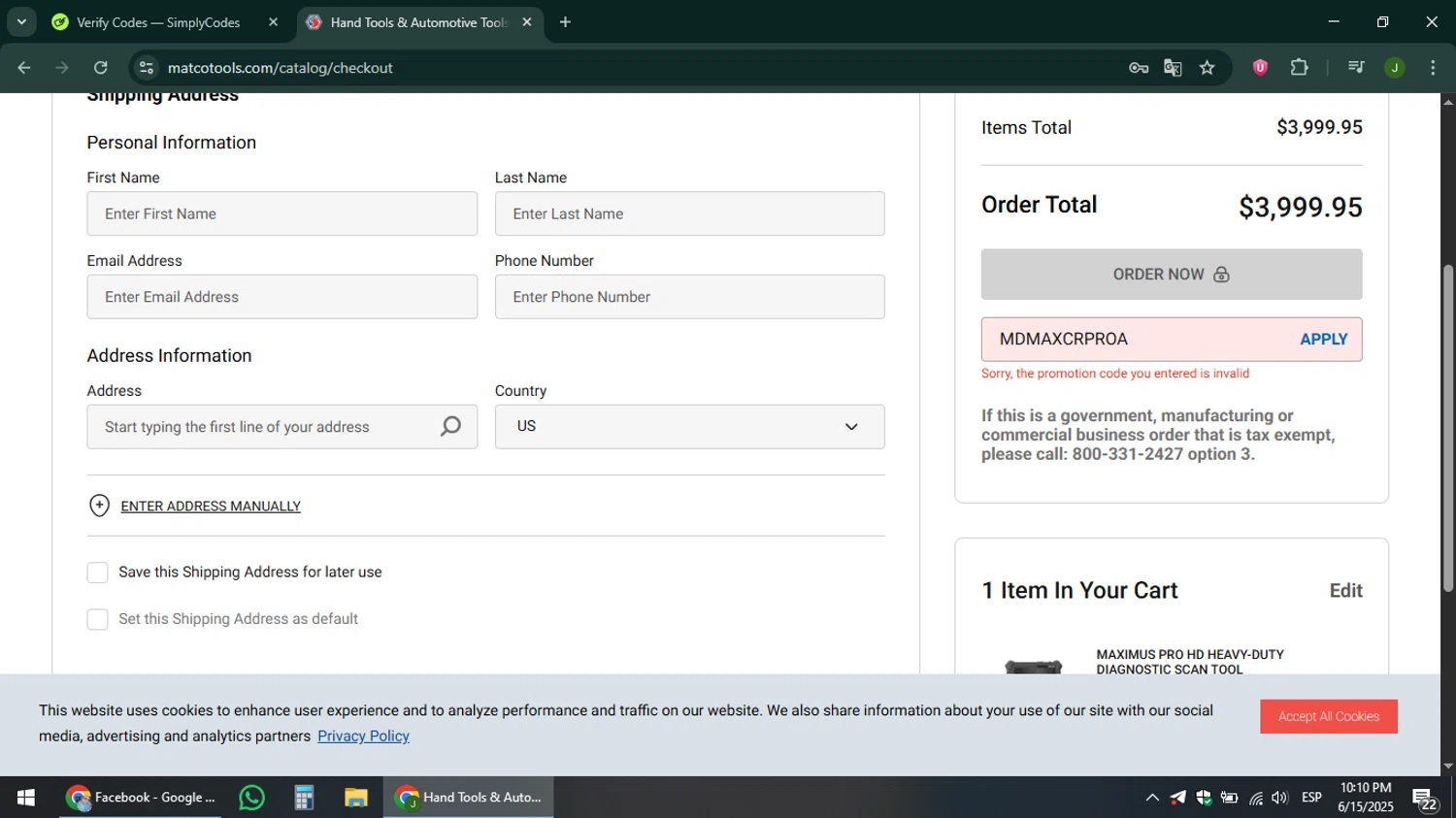Screen dimensions: 1456x818
Task: Select the Hand Tools & Automotive Tools tab
Action: click(x=419, y=22)
